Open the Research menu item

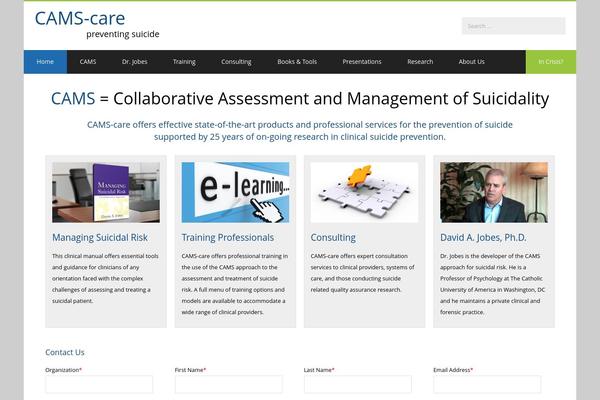pyautogui.click(x=420, y=62)
